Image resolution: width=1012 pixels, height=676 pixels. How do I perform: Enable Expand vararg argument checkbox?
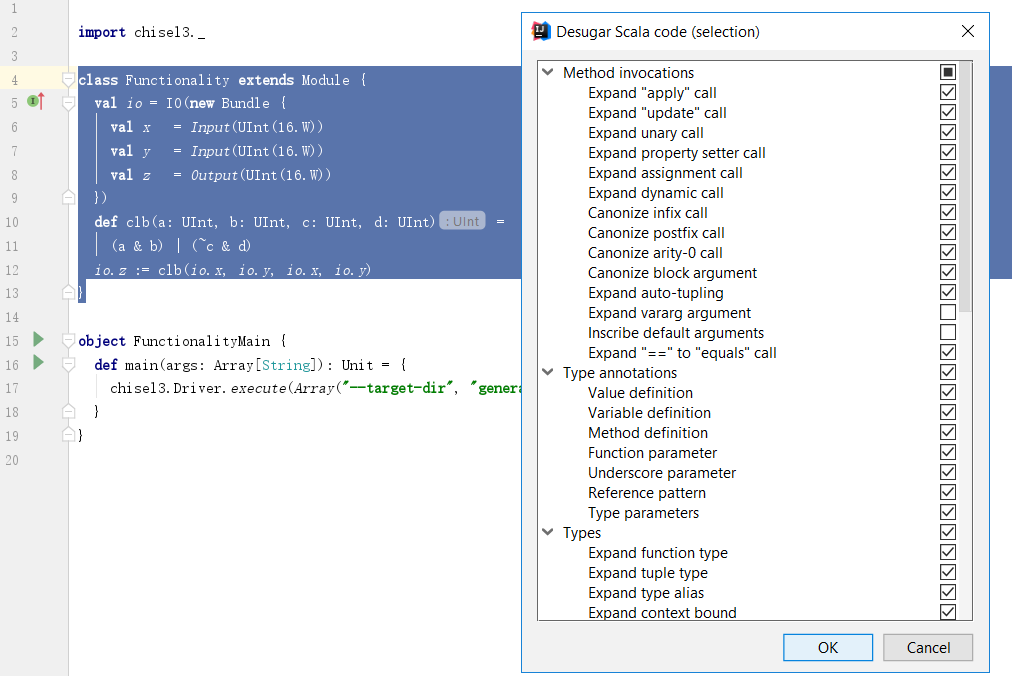click(947, 312)
